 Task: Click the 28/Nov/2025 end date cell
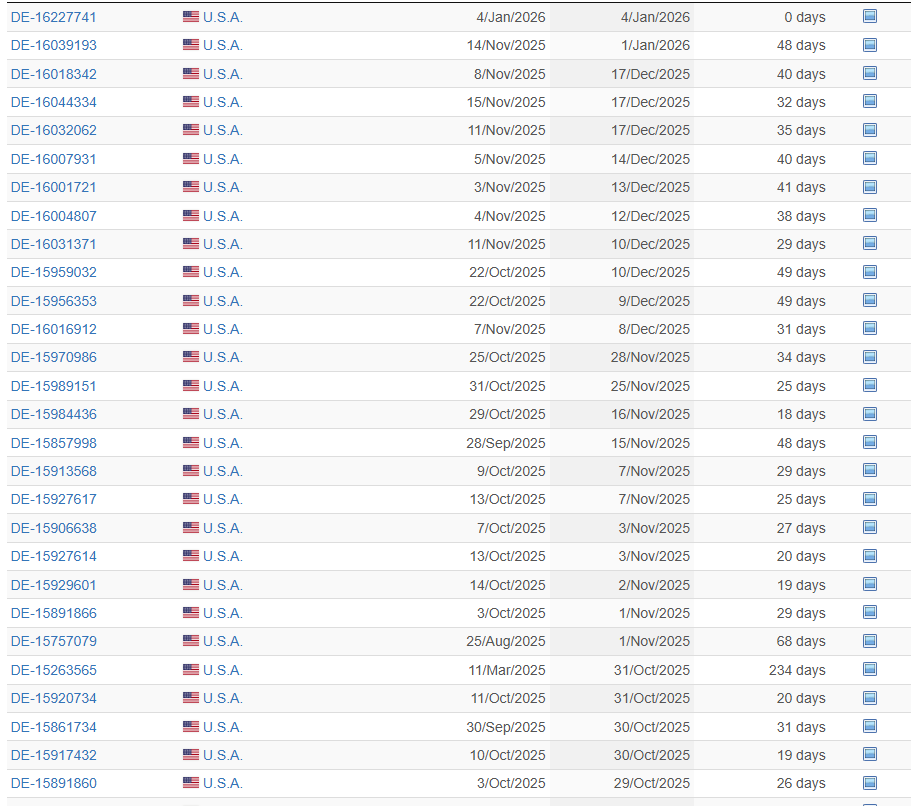[650, 357]
